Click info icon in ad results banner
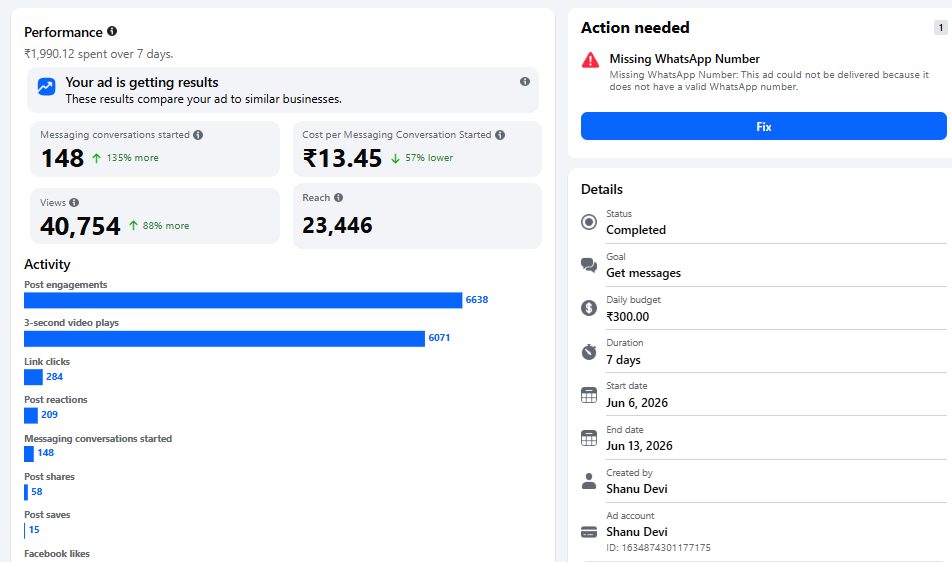The height and width of the screenshot is (562, 952). (x=525, y=81)
